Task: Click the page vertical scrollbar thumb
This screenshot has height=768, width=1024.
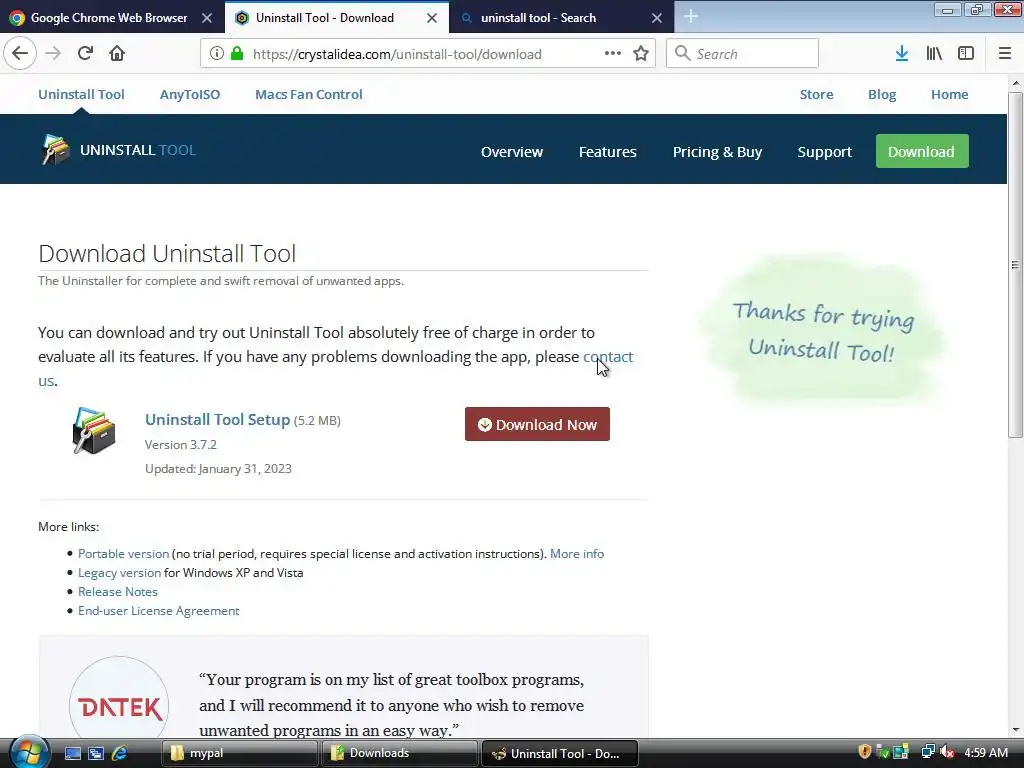Action: (x=1015, y=264)
